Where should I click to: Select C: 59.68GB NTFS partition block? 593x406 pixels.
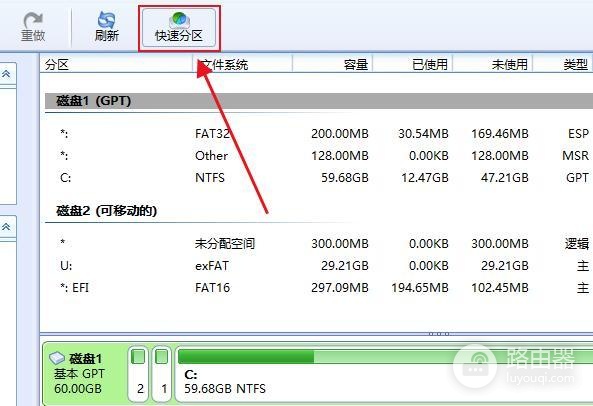click(x=384, y=373)
